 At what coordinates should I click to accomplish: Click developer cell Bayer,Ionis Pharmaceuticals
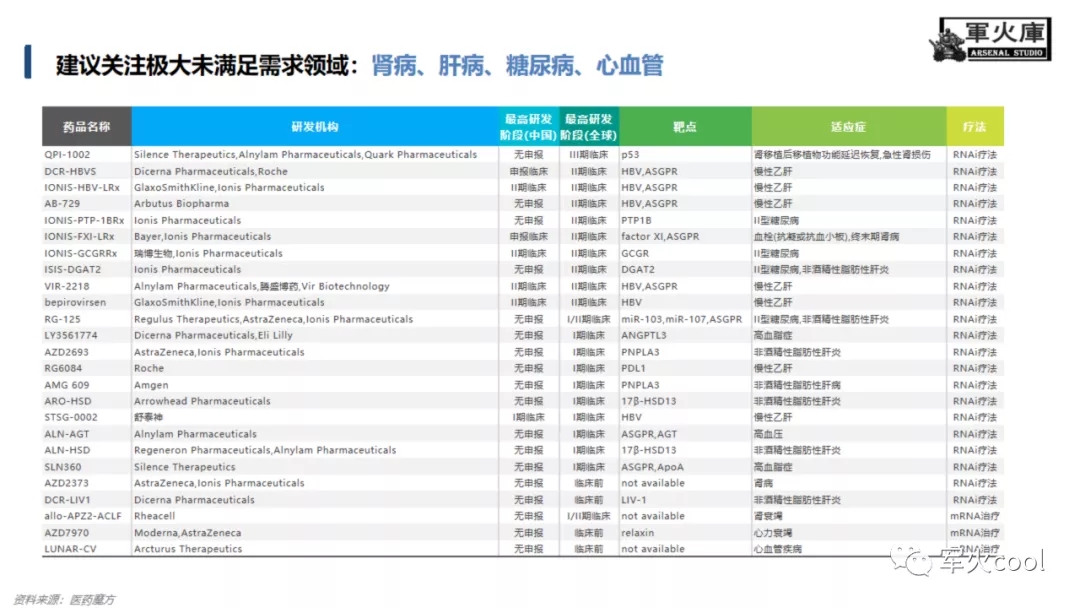tap(202, 236)
